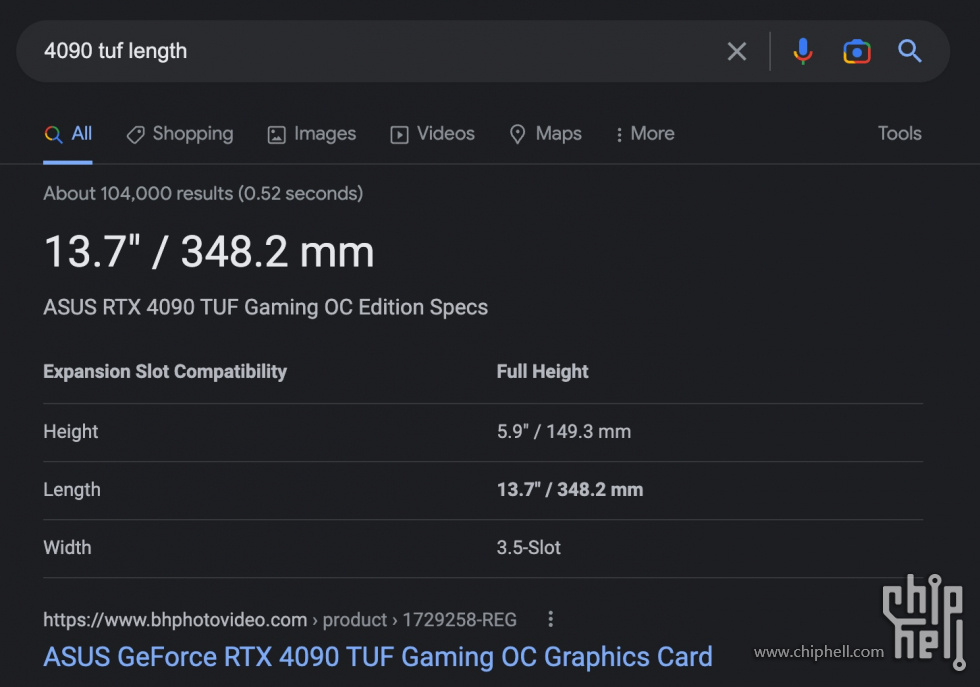980x687 pixels.
Task: Click the location pin icon beside Maps
Action: [x=518, y=134]
